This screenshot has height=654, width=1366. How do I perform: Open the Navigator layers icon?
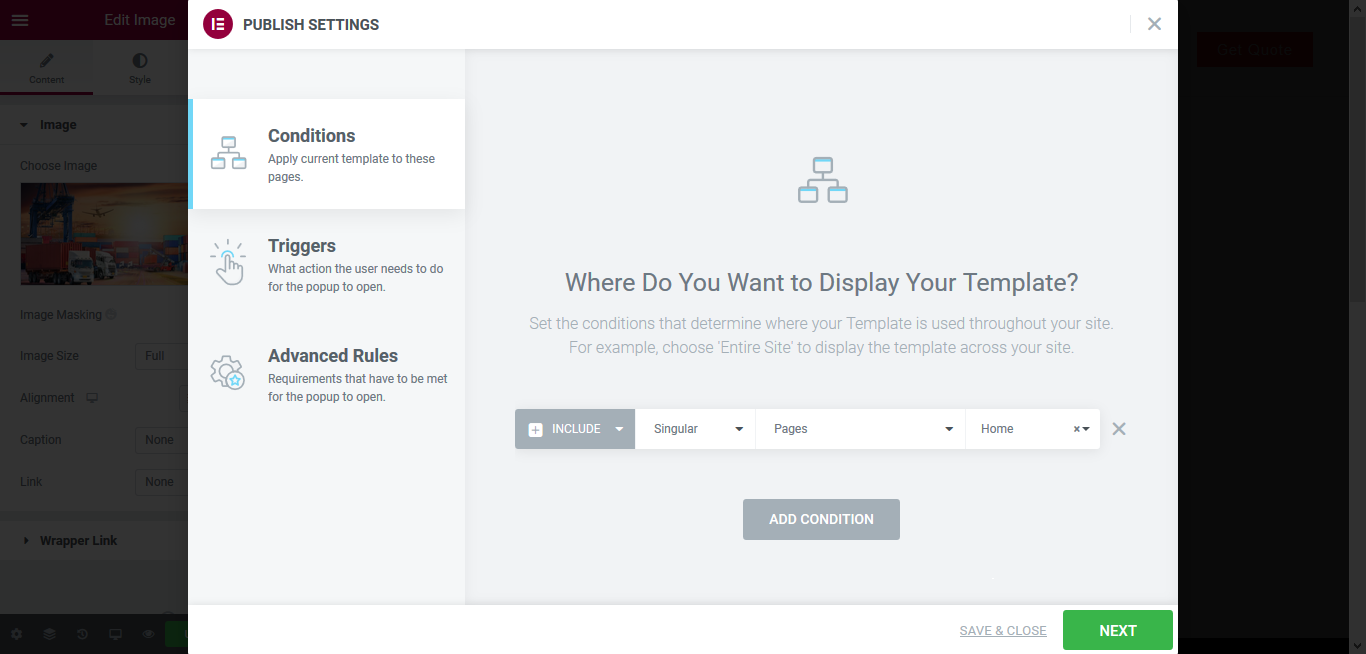point(49,634)
